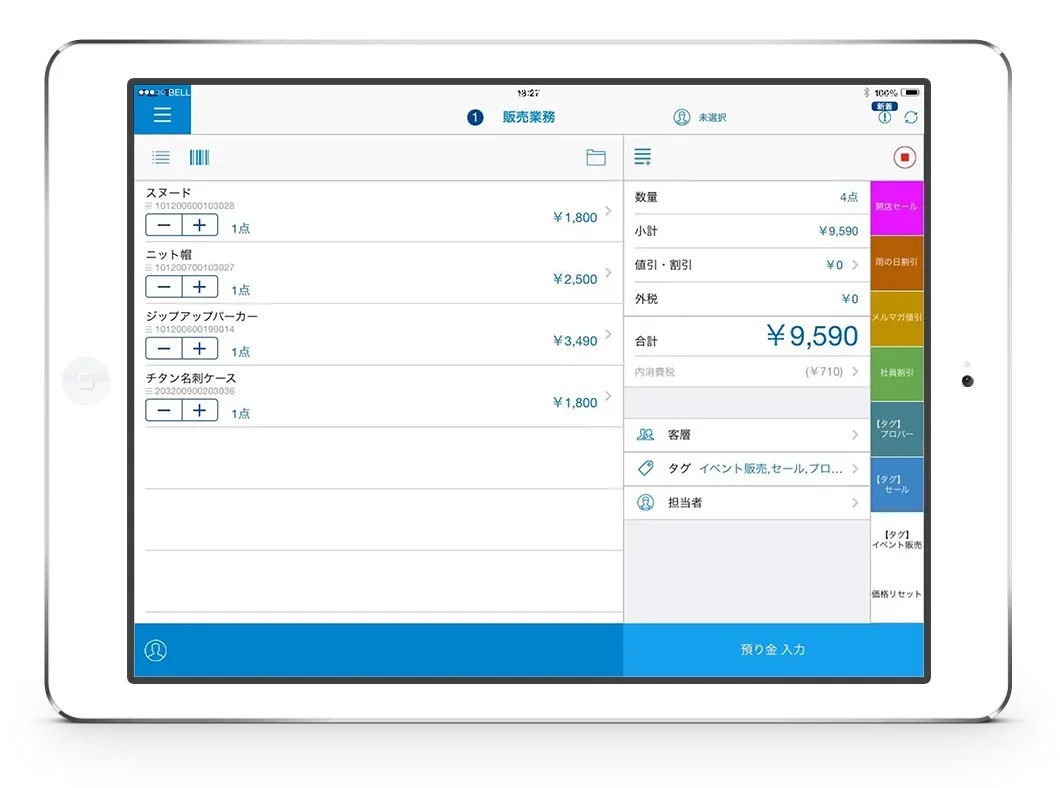Viewport: 1060px width, 788px height.
Task: Tap the 担当者 staff icon
Action: click(646, 502)
